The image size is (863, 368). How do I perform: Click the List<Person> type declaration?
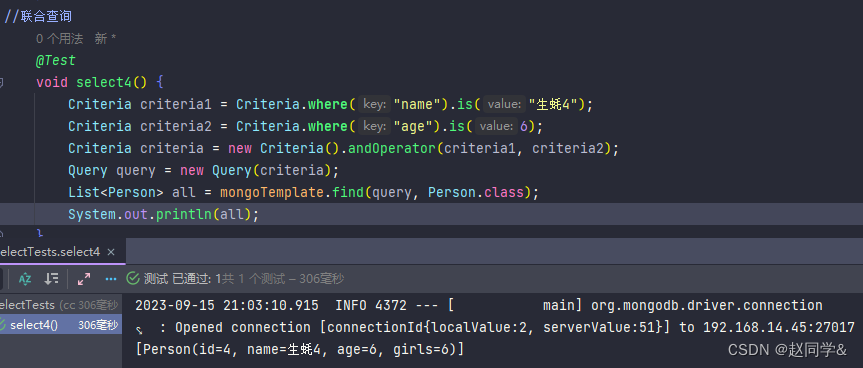coord(116,193)
